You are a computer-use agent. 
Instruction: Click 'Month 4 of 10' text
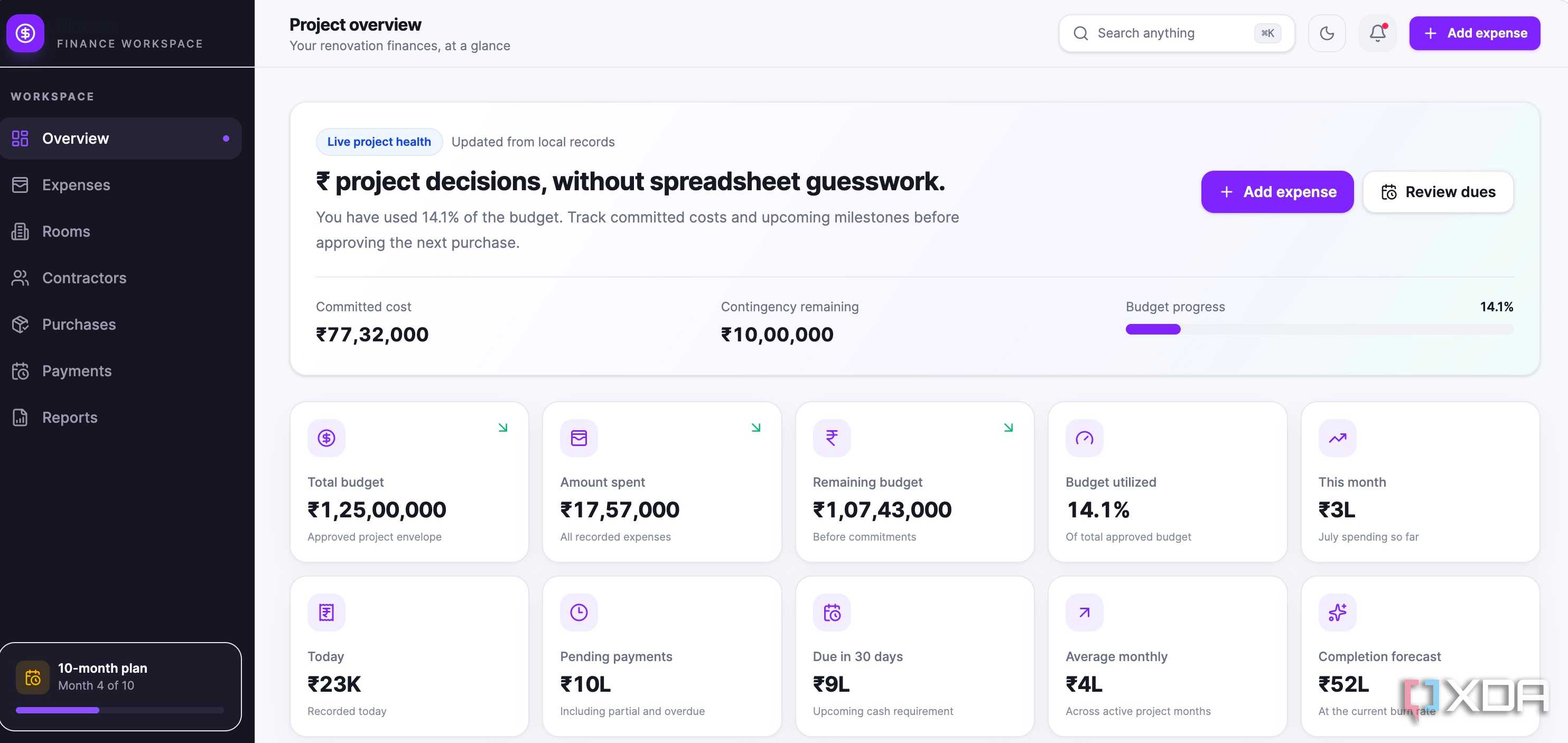(x=96, y=685)
